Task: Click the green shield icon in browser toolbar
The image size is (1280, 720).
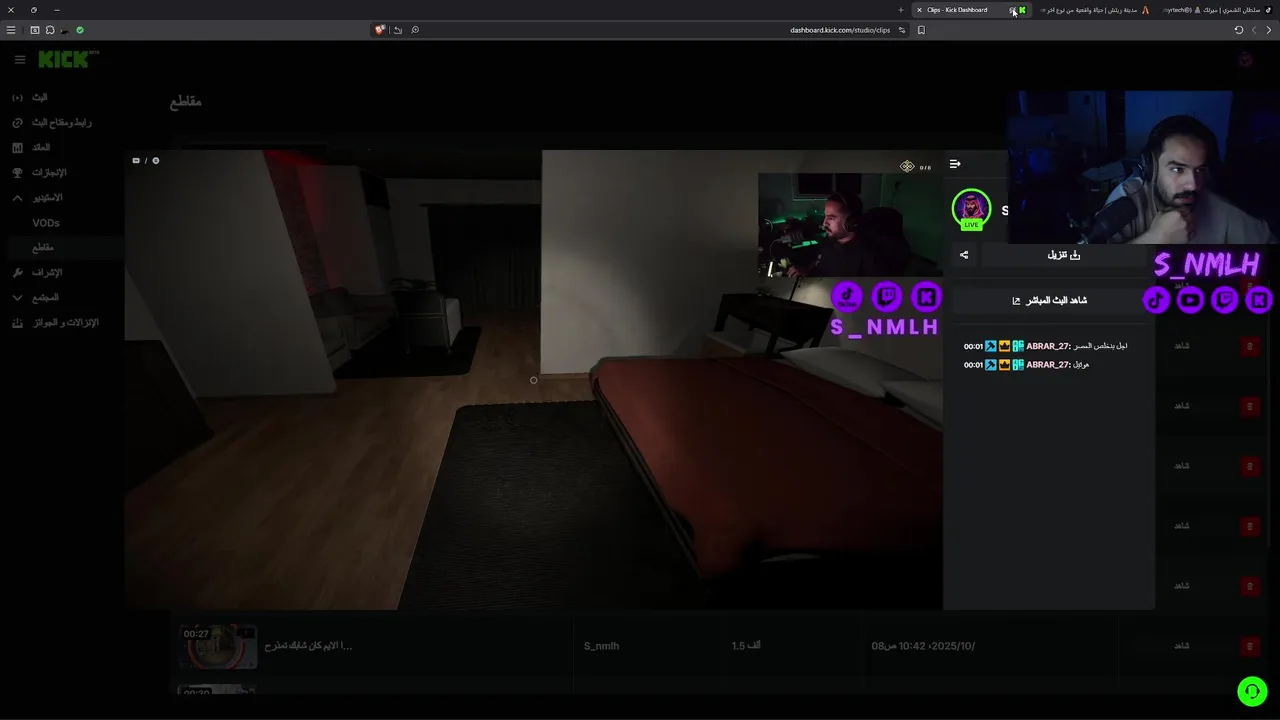Action: tap(80, 30)
